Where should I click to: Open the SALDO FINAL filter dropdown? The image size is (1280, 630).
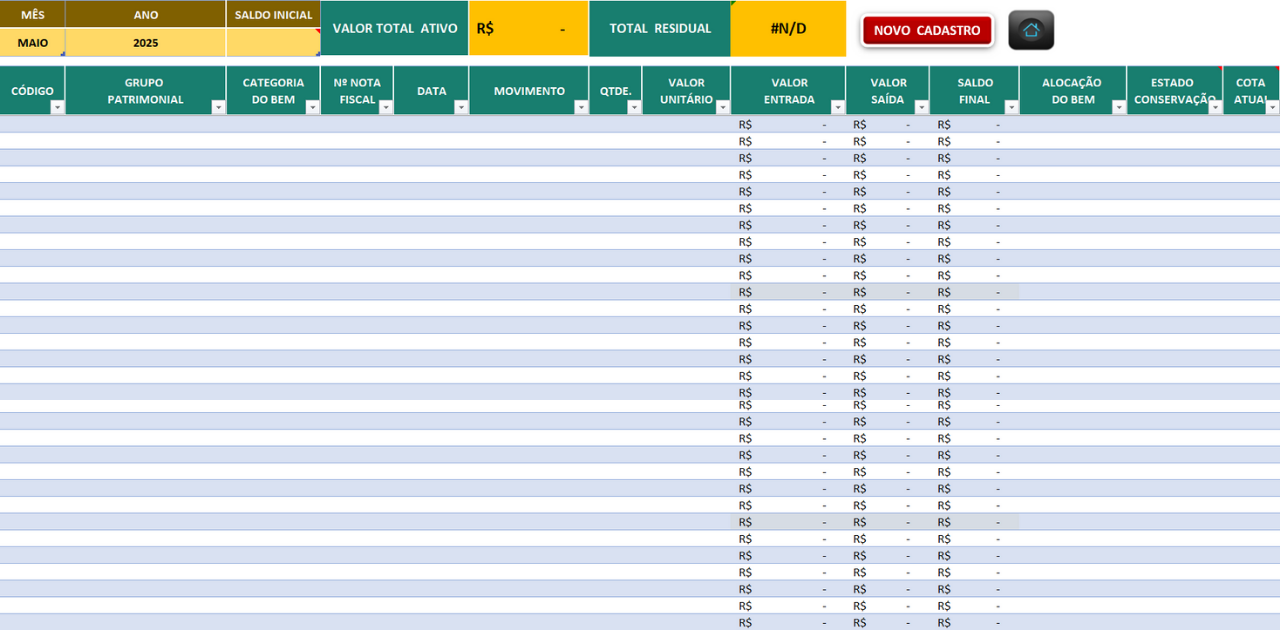pyautogui.click(x=1011, y=107)
